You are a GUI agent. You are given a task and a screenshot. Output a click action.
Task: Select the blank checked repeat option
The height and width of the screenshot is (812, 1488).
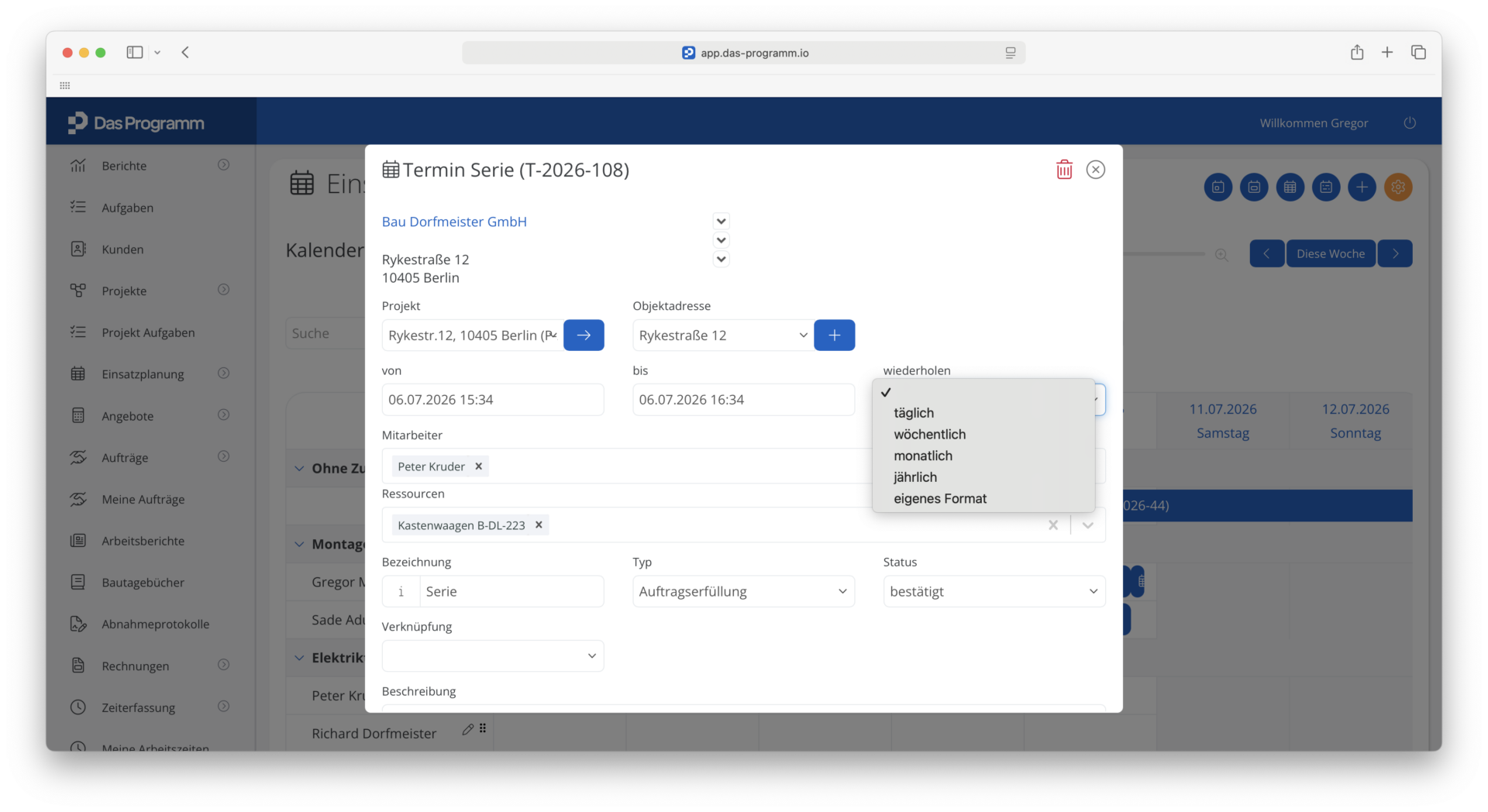coord(983,392)
